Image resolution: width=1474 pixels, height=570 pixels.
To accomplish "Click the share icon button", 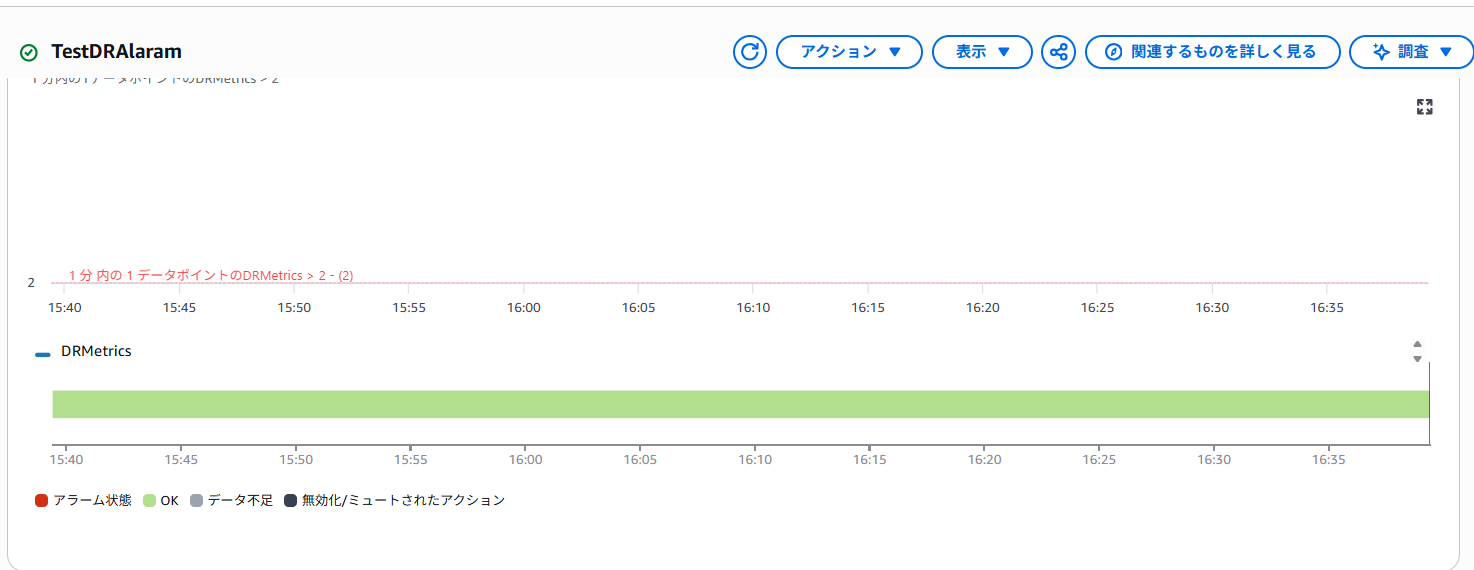I will 1058,52.
